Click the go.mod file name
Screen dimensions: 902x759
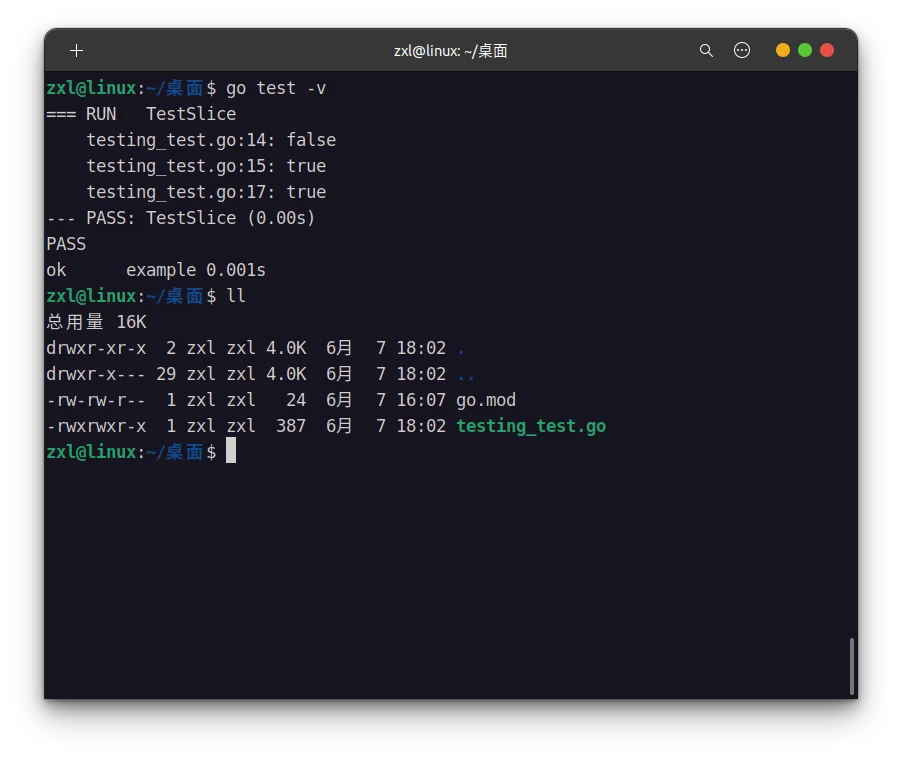(x=486, y=400)
